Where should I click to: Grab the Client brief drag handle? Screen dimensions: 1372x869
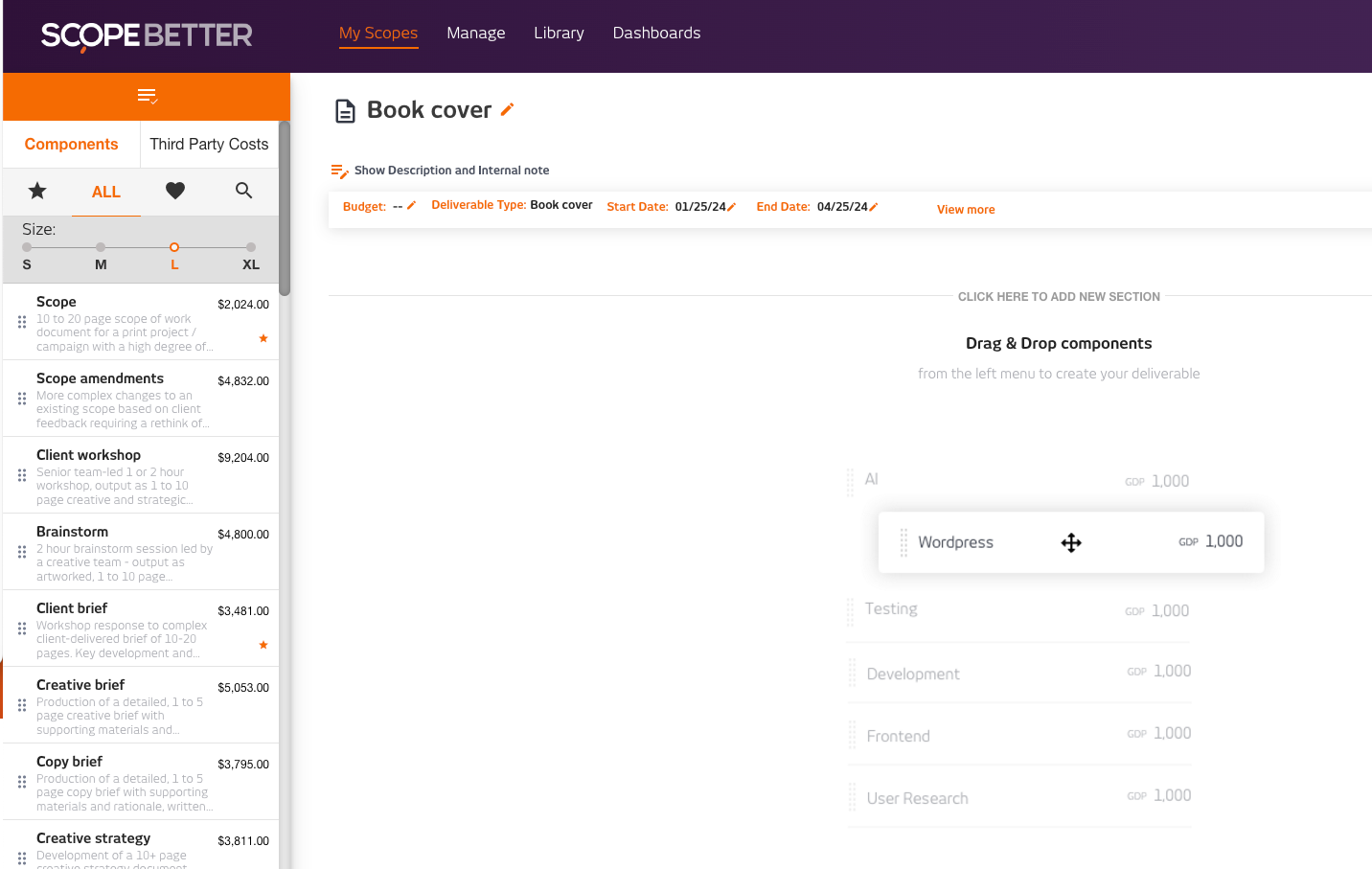22,629
